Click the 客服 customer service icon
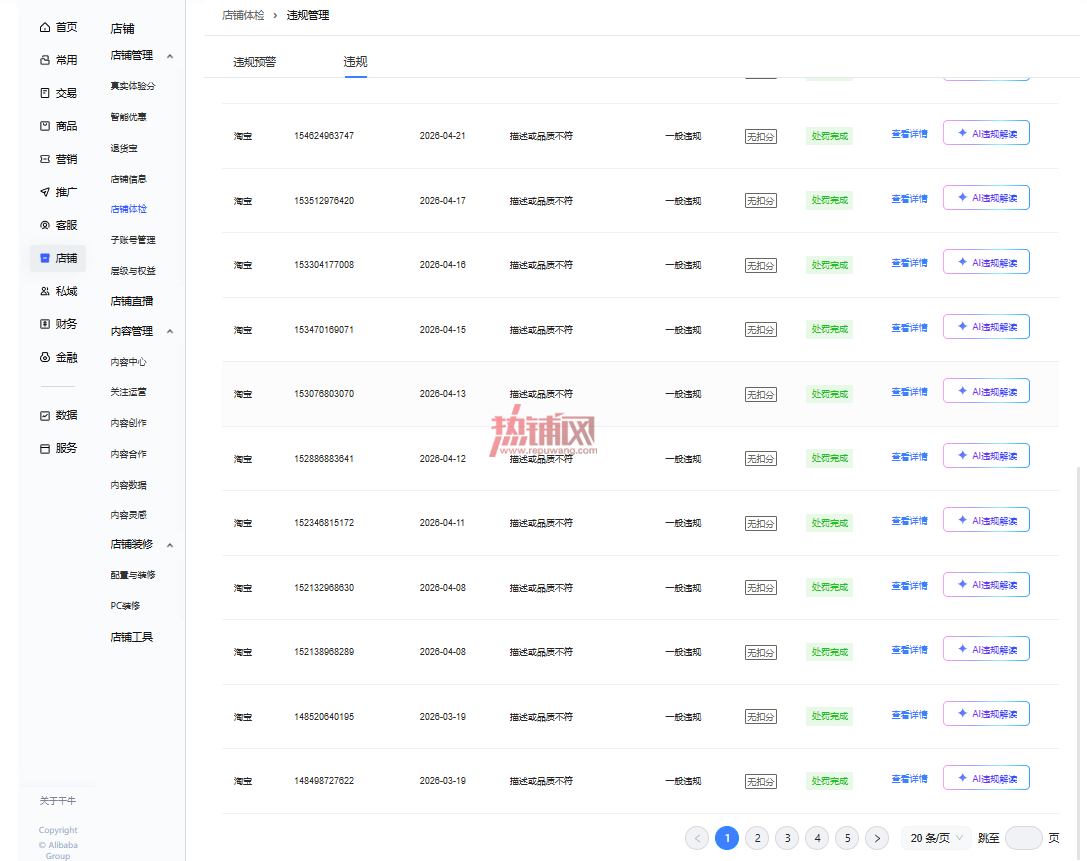 (x=45, y=225)
